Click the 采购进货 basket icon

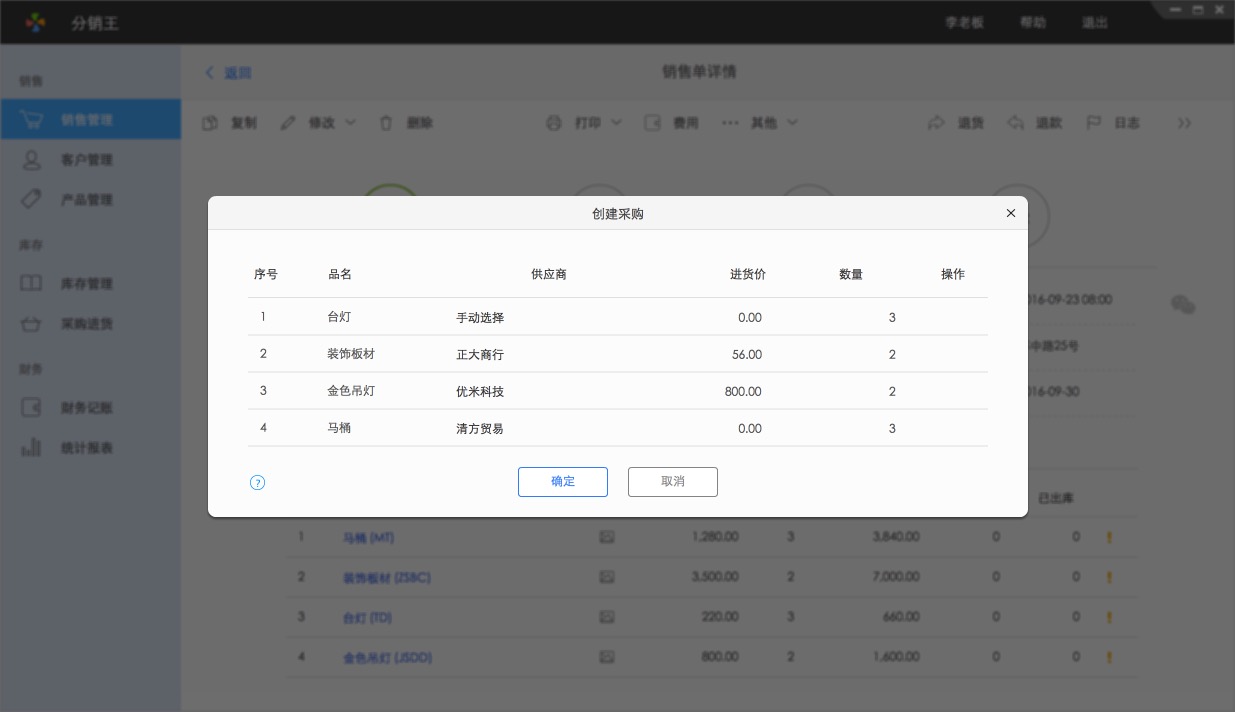(32, 324)
